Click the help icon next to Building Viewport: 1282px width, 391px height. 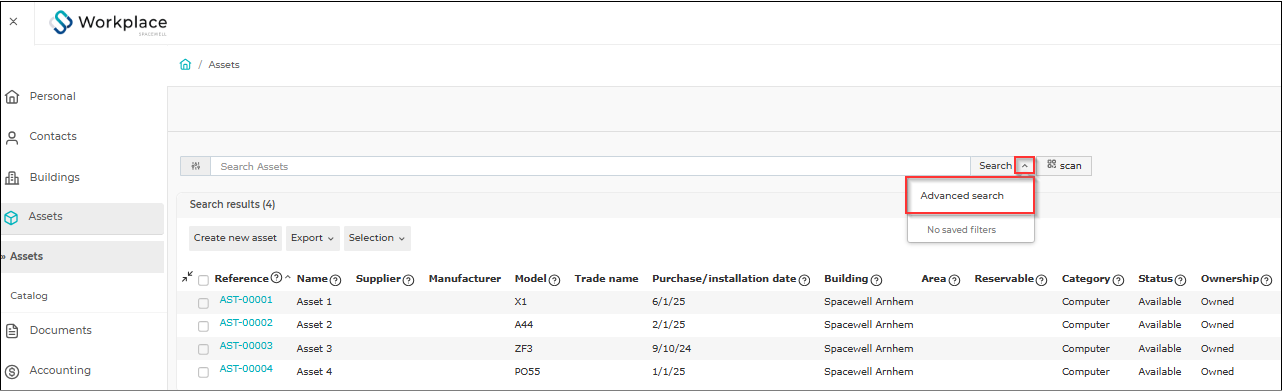(x=876, y=280)
